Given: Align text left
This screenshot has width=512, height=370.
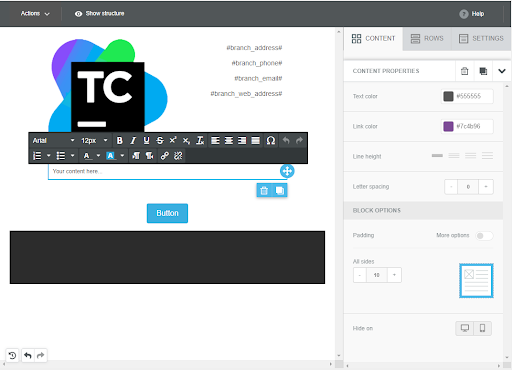Looking at the screenshot, I should 215,141.
